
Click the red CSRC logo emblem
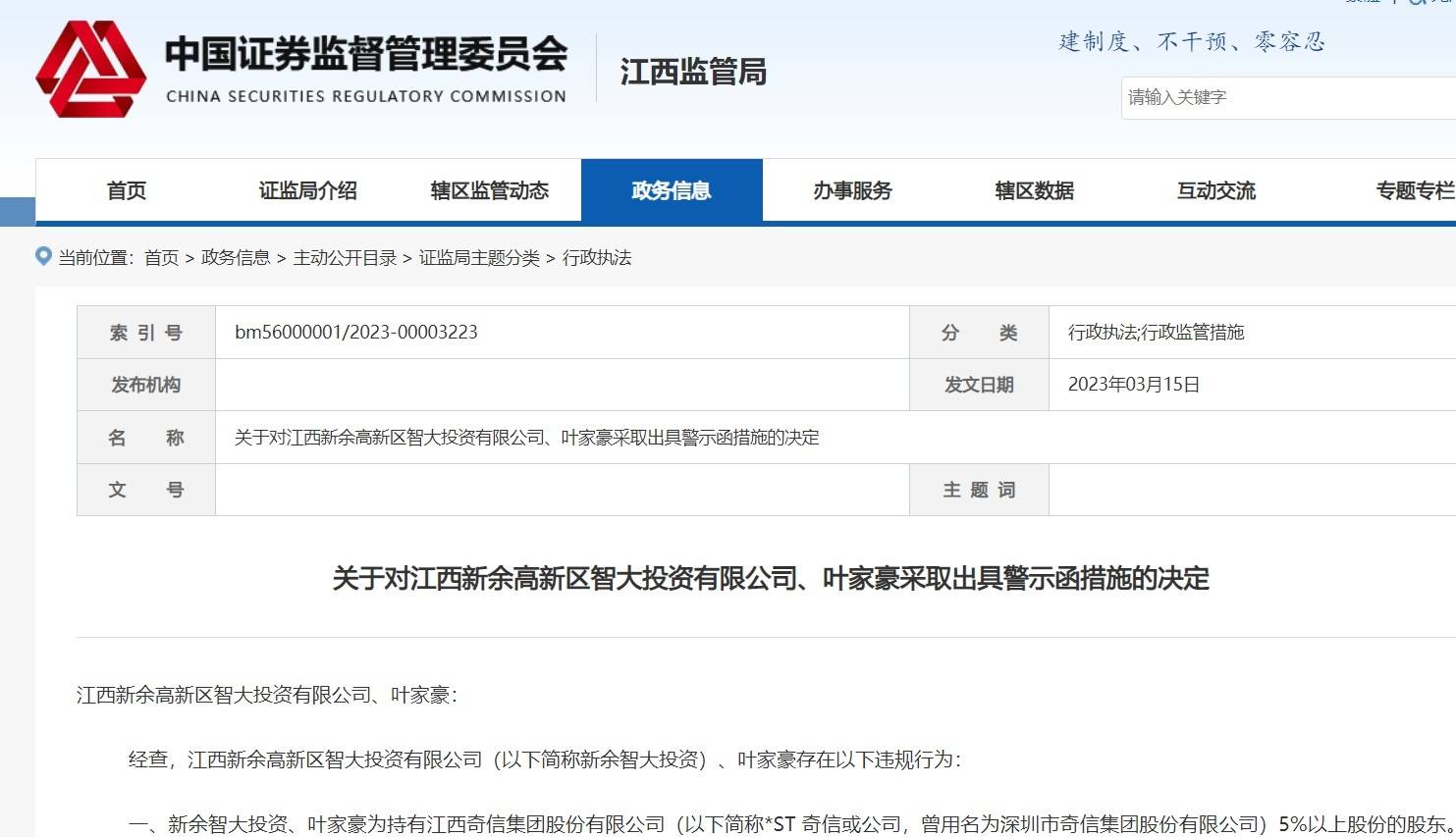click(x=90, y=70)
